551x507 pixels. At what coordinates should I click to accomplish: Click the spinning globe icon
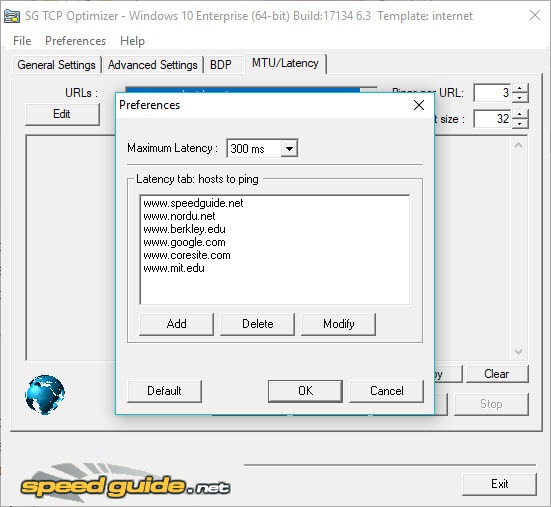tap(45, 395)
